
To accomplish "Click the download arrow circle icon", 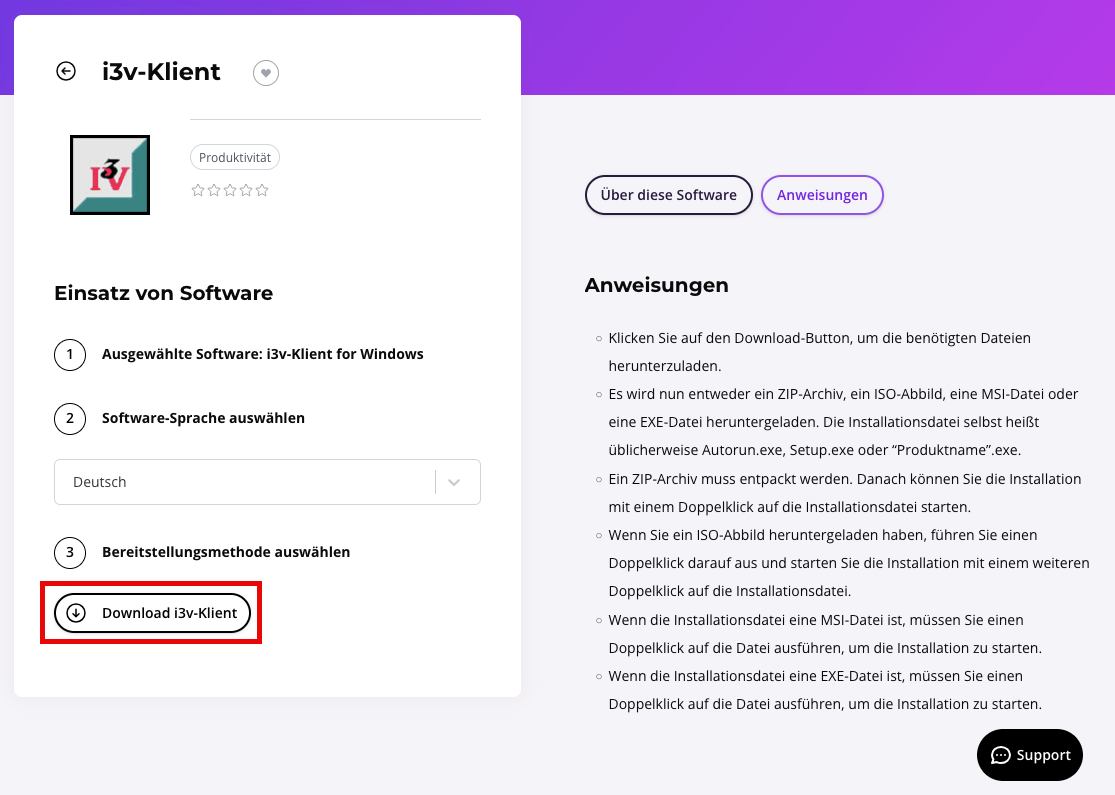I will click(x=76, y=613).
